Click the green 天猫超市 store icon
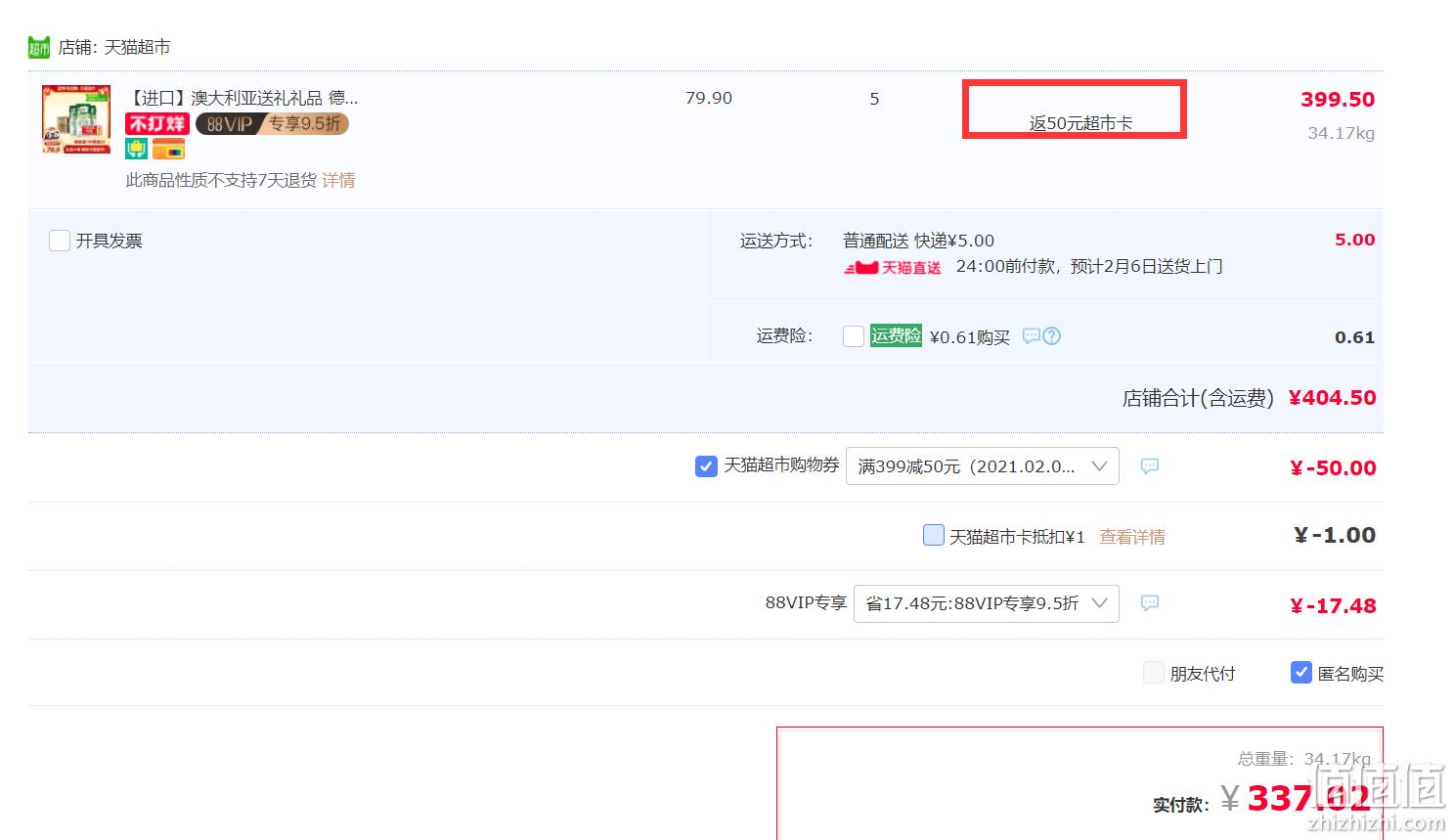This screenshot has width=1454, height=840. click(x=39, y=47)
